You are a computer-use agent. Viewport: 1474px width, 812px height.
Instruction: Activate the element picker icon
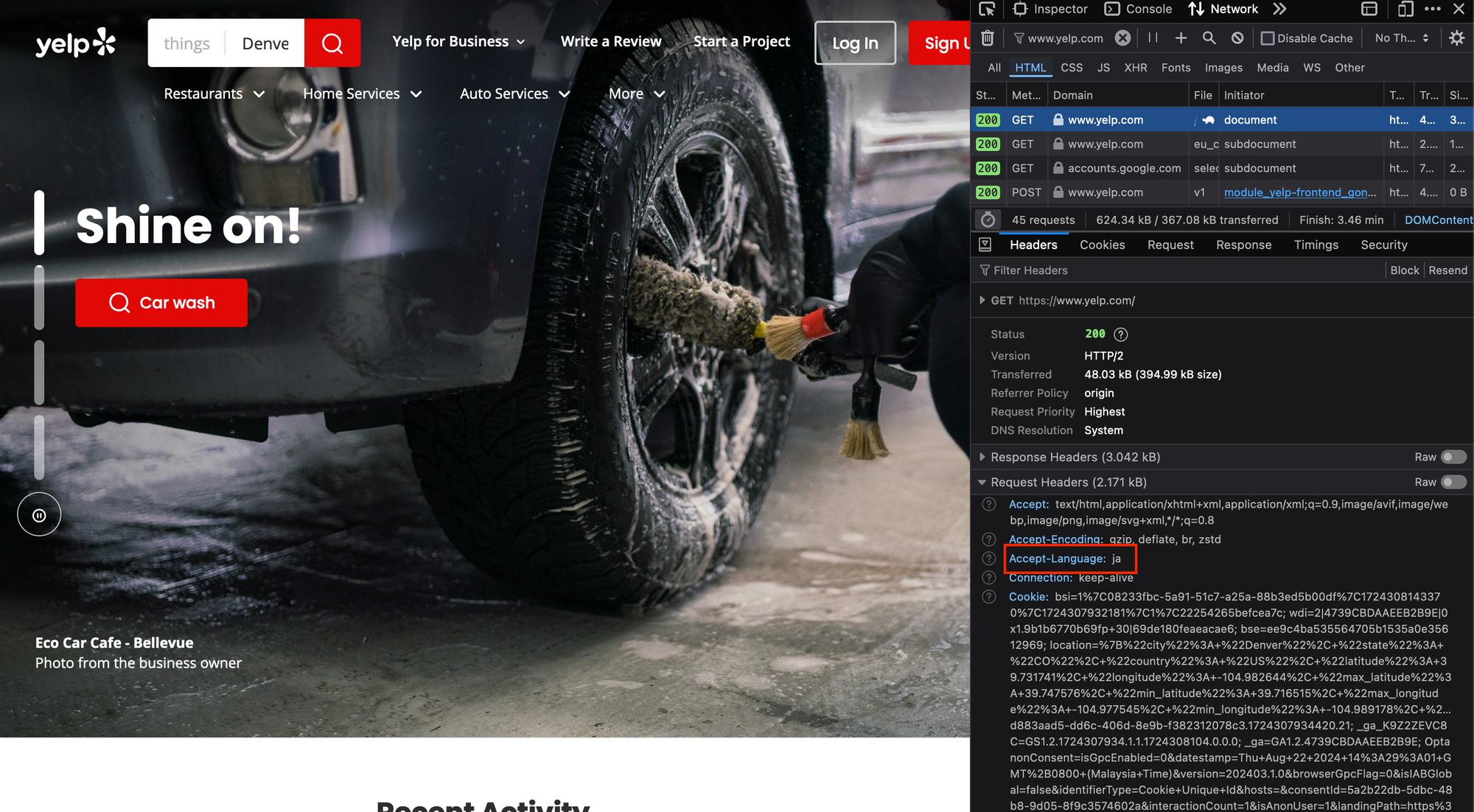(x=987, y=9)
